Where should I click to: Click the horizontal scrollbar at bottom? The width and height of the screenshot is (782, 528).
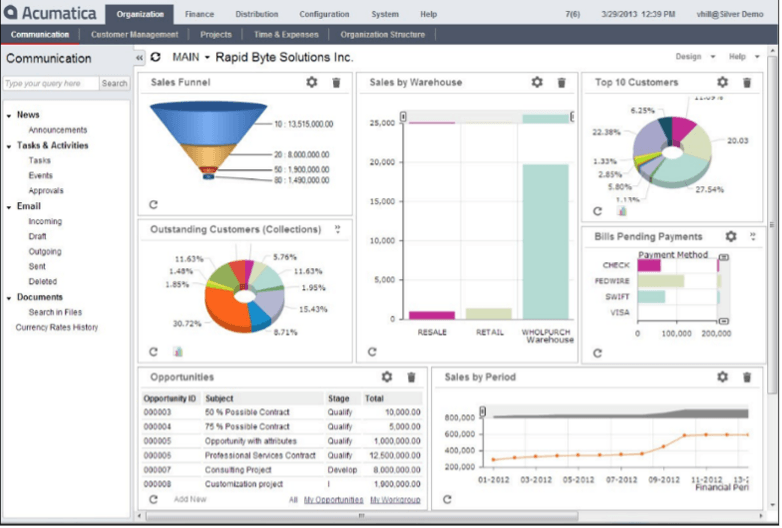tap(361, 516)
